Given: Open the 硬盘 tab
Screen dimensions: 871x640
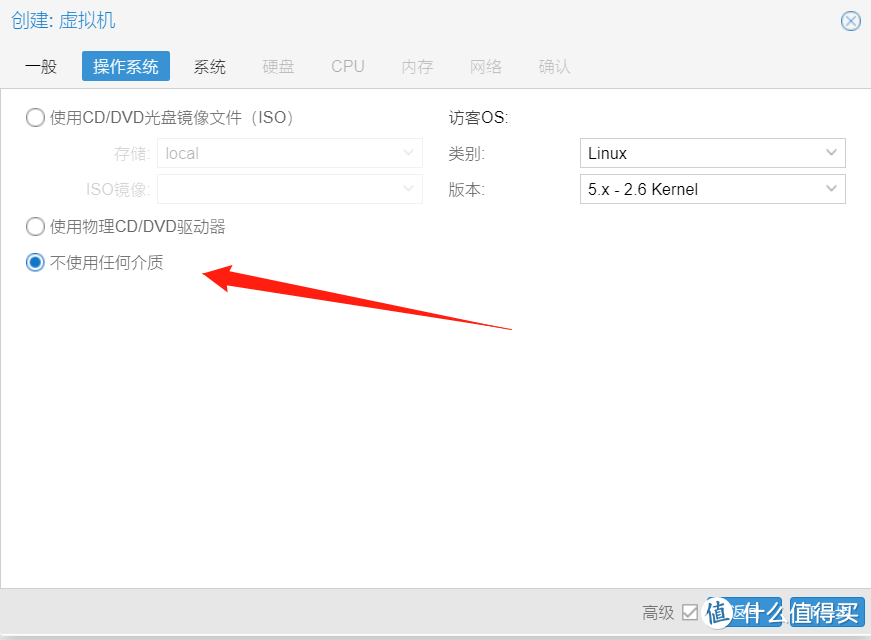Looking at the screenshot, I should click(x=278, y=66).
